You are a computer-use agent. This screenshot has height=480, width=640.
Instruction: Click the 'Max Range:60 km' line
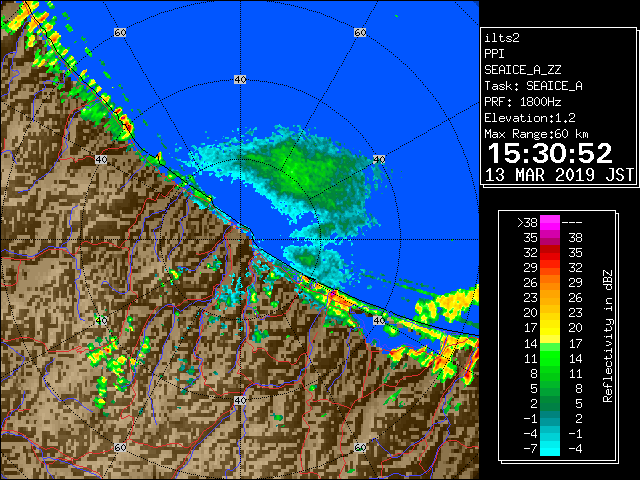pos(536,134)
